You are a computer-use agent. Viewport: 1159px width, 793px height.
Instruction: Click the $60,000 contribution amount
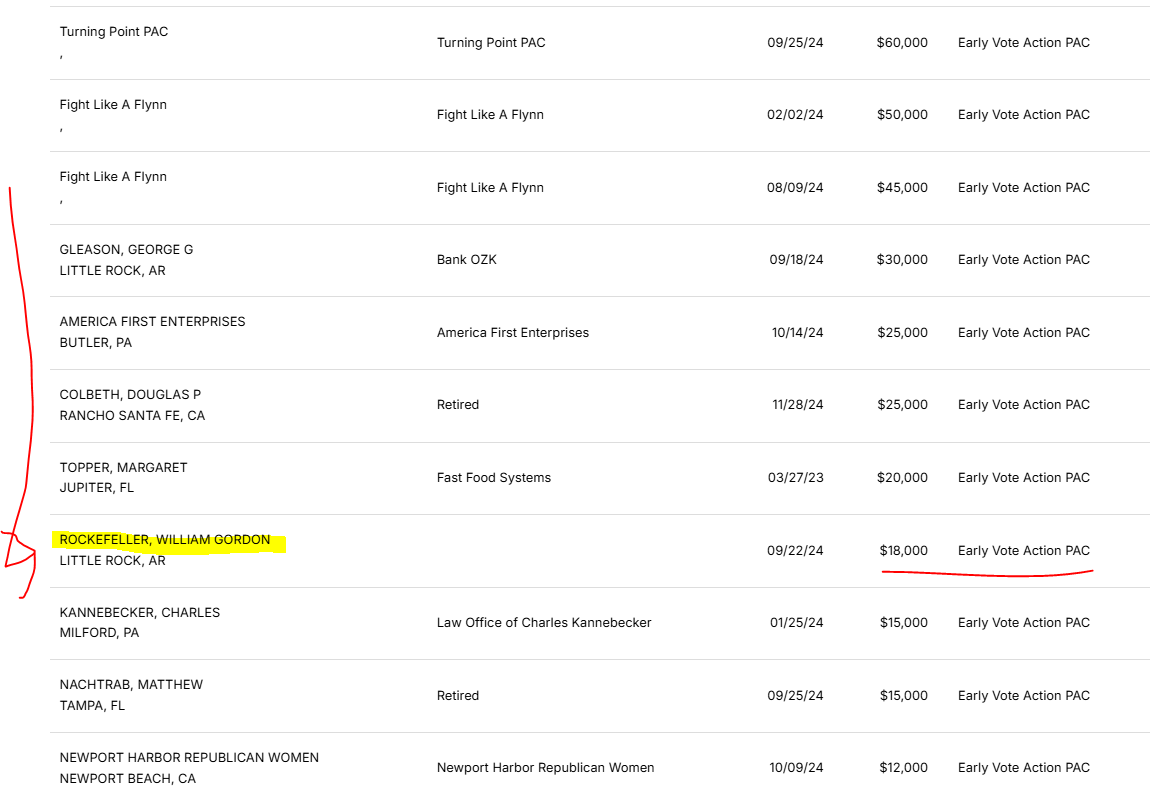point(901,43)
